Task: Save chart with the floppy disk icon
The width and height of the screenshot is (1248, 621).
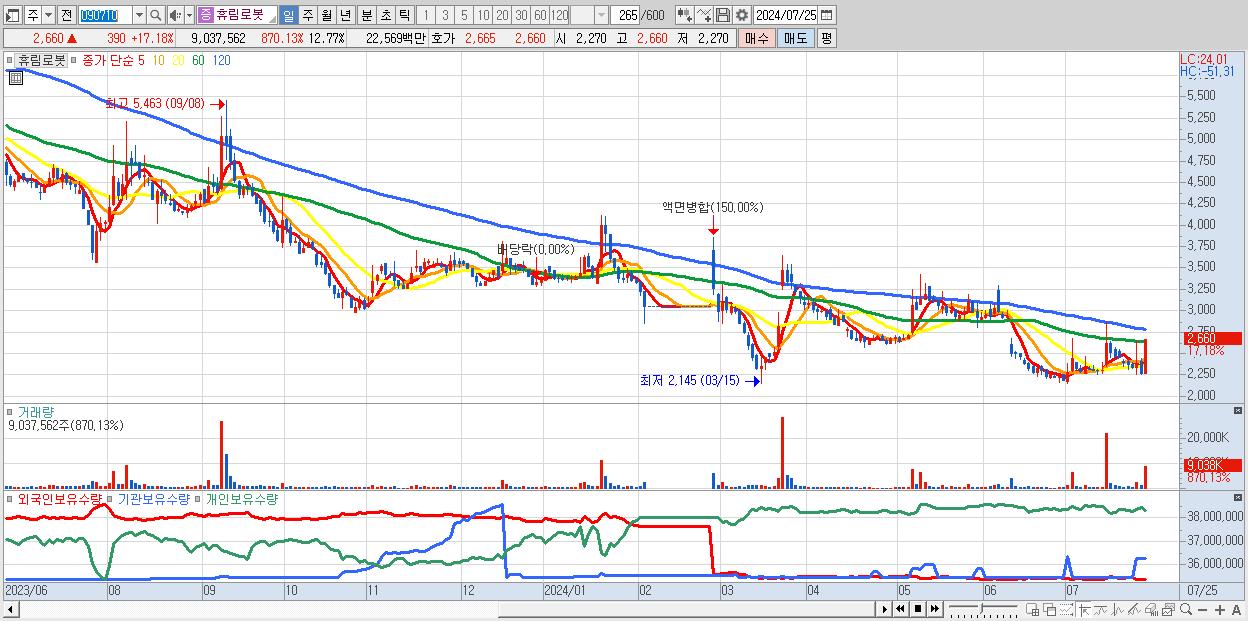Action: [722, 15]
